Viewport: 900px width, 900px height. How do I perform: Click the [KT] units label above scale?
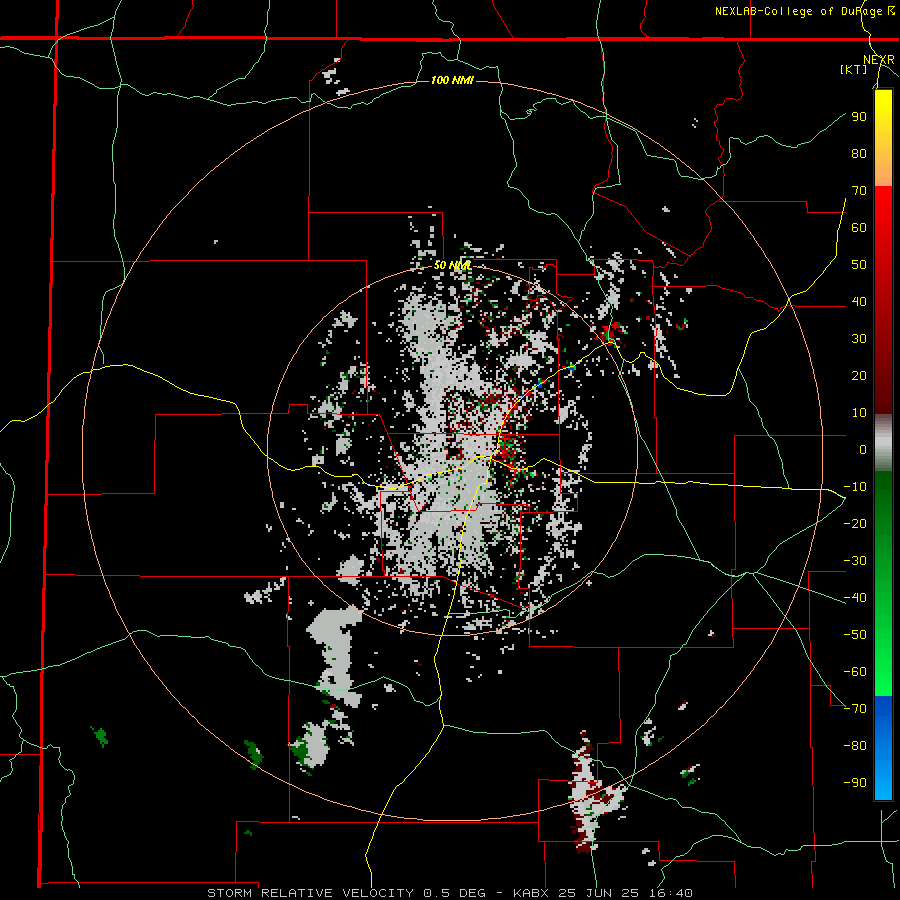(x=853, y=69)
